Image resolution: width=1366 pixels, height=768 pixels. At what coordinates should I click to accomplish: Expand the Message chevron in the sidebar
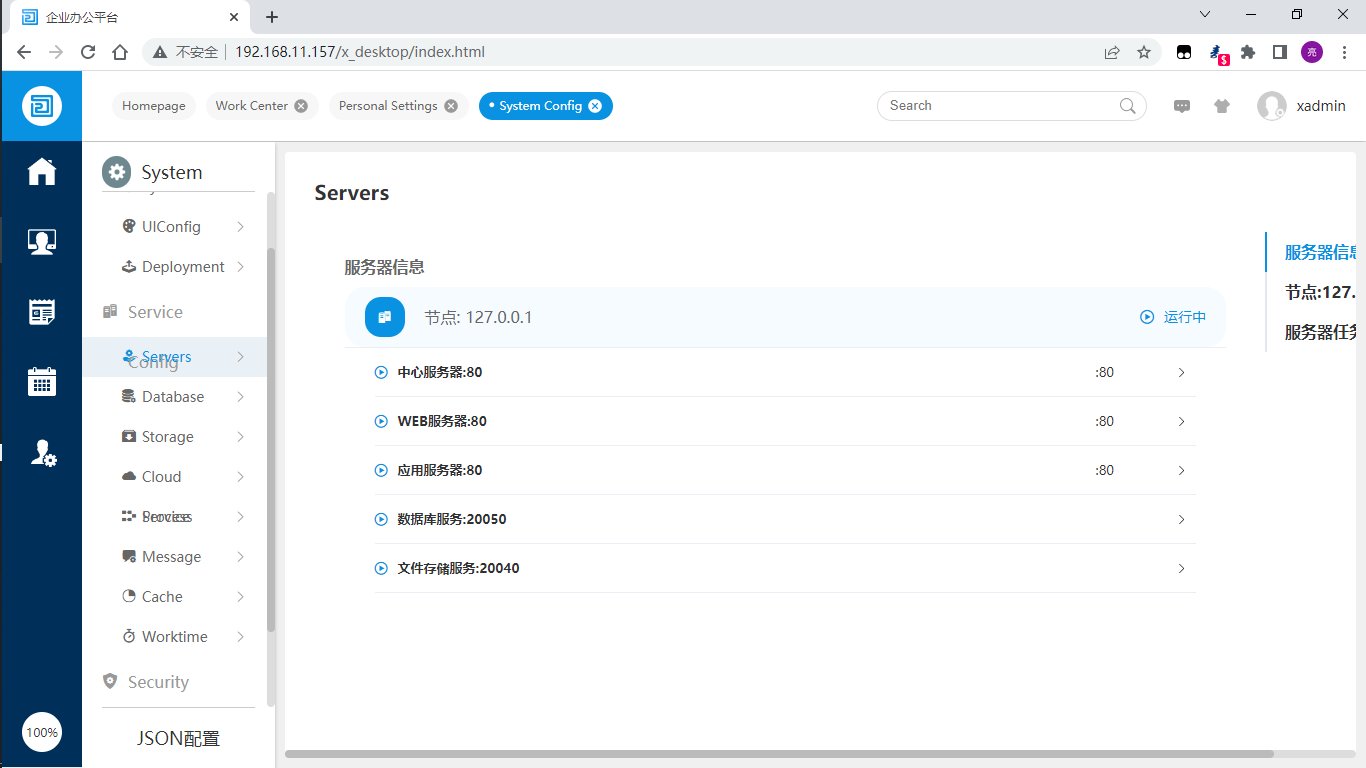coord(241,557)
